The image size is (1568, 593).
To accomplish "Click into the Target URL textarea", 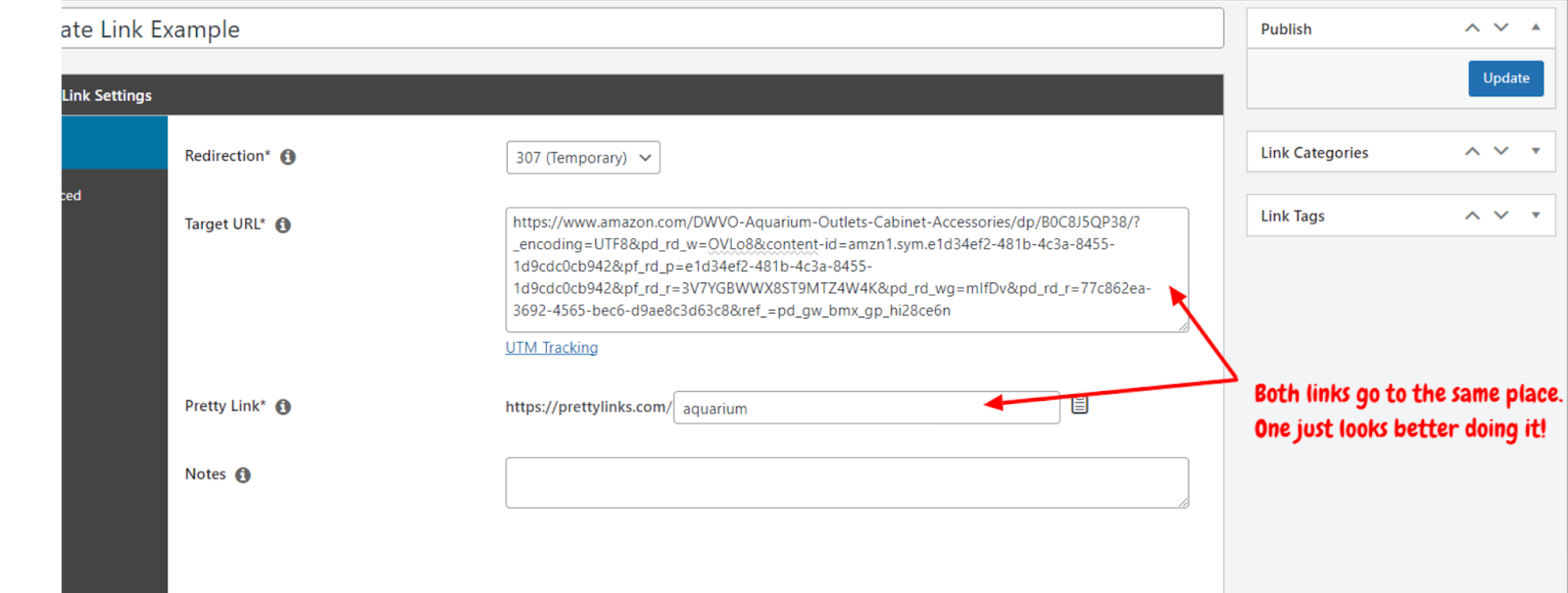I will coord(848,270).
